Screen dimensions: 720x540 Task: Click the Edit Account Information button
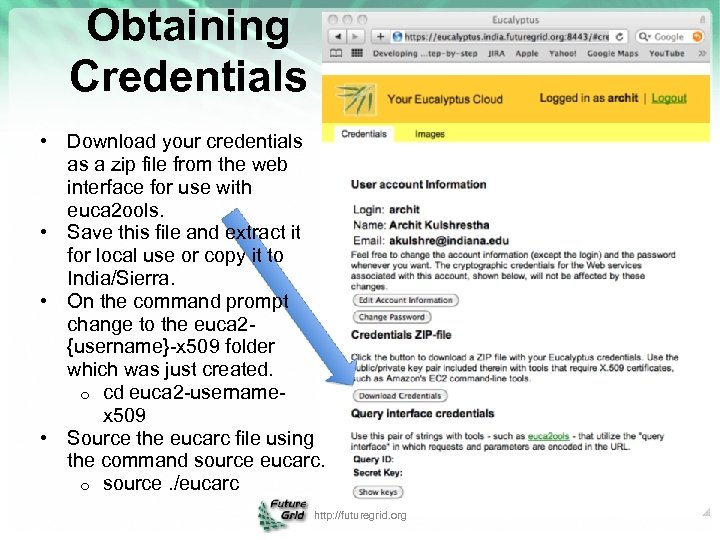[405, 300]
